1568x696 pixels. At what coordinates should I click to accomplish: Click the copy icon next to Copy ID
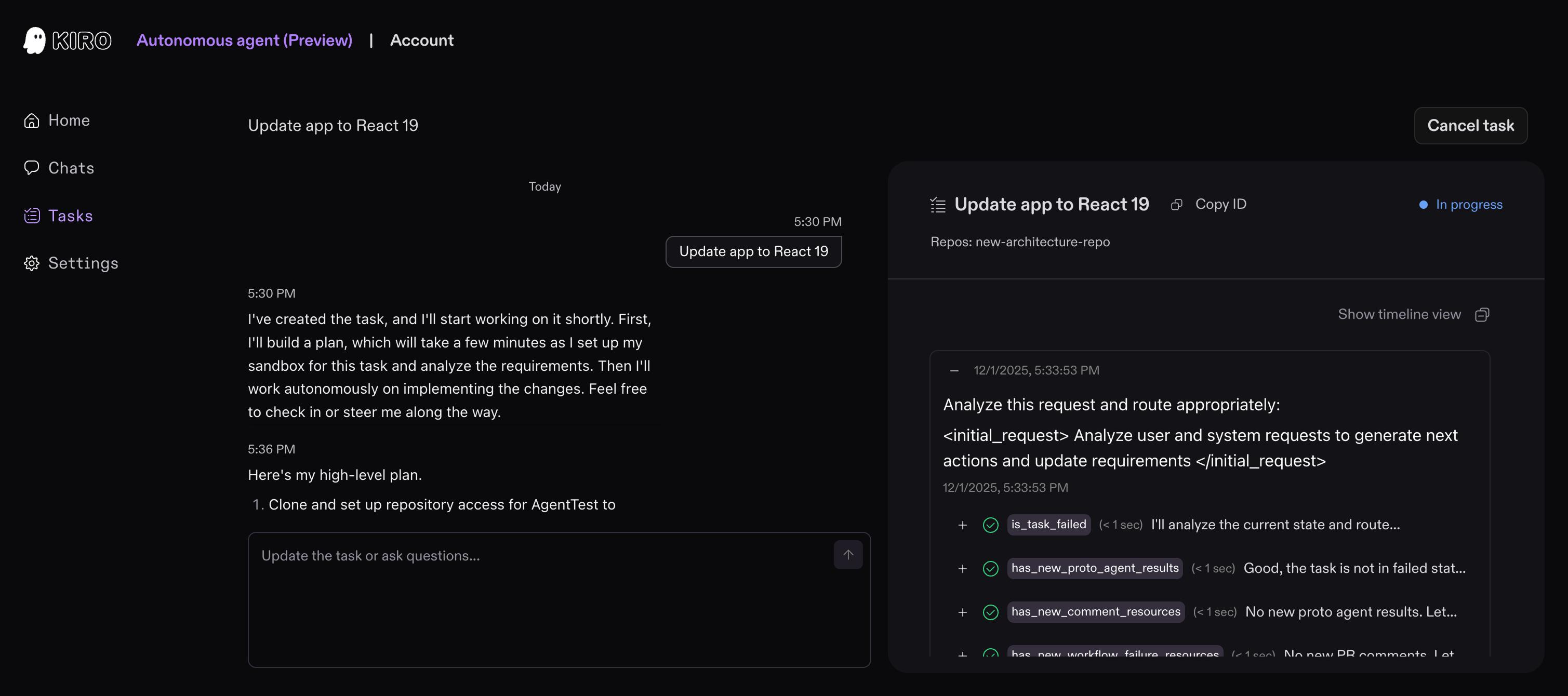tap(1176, 205)
